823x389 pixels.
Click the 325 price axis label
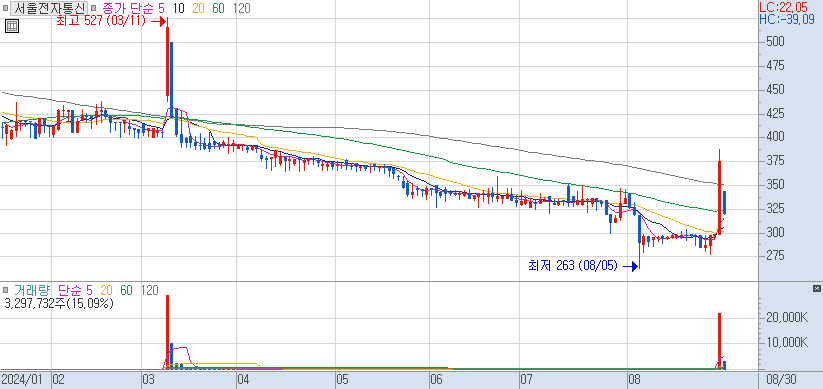coord(776,209)
